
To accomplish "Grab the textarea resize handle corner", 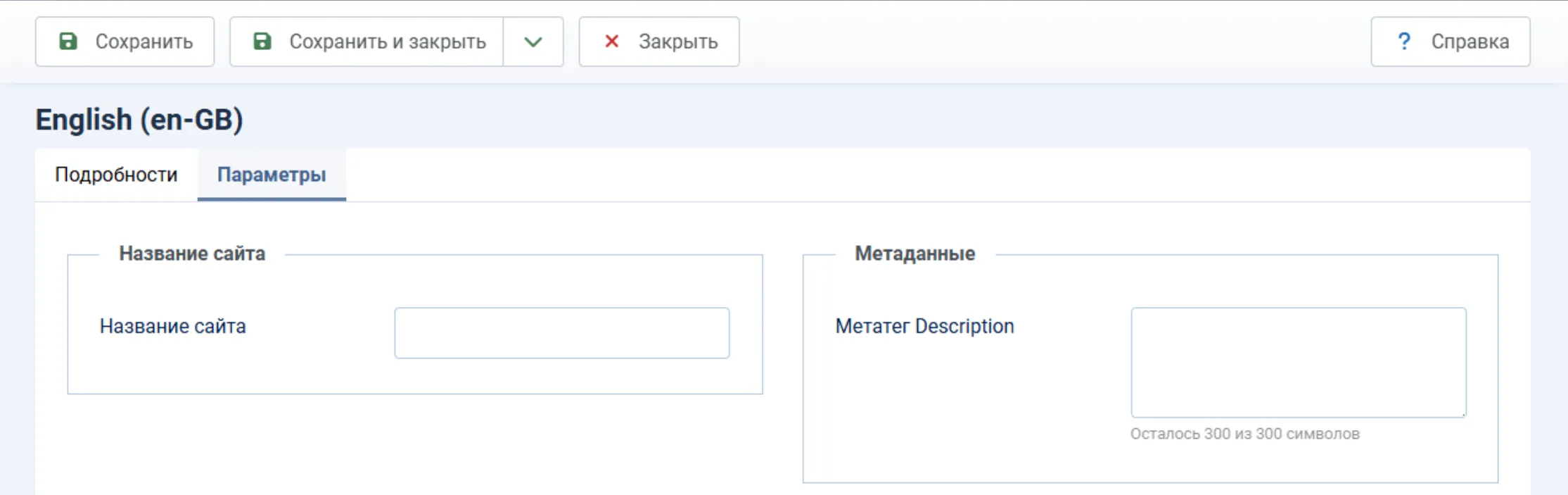I will 1462,414.
